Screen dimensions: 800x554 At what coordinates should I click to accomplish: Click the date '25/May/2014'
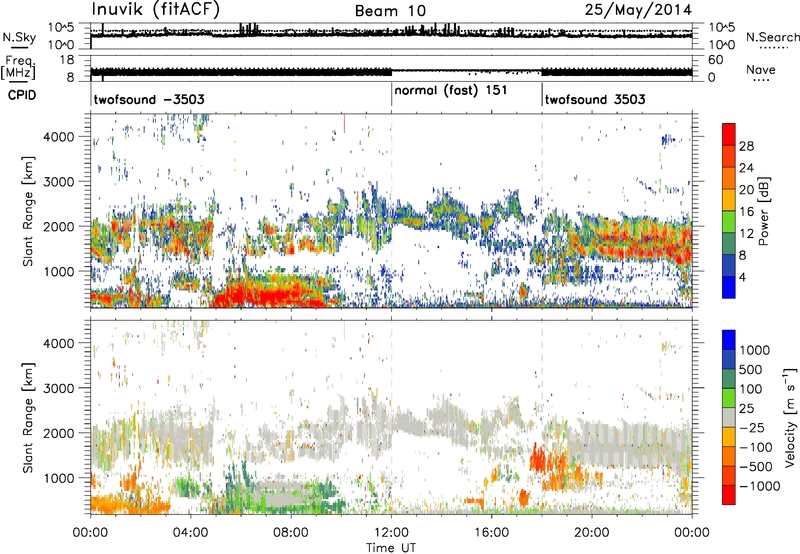point(638,9)
